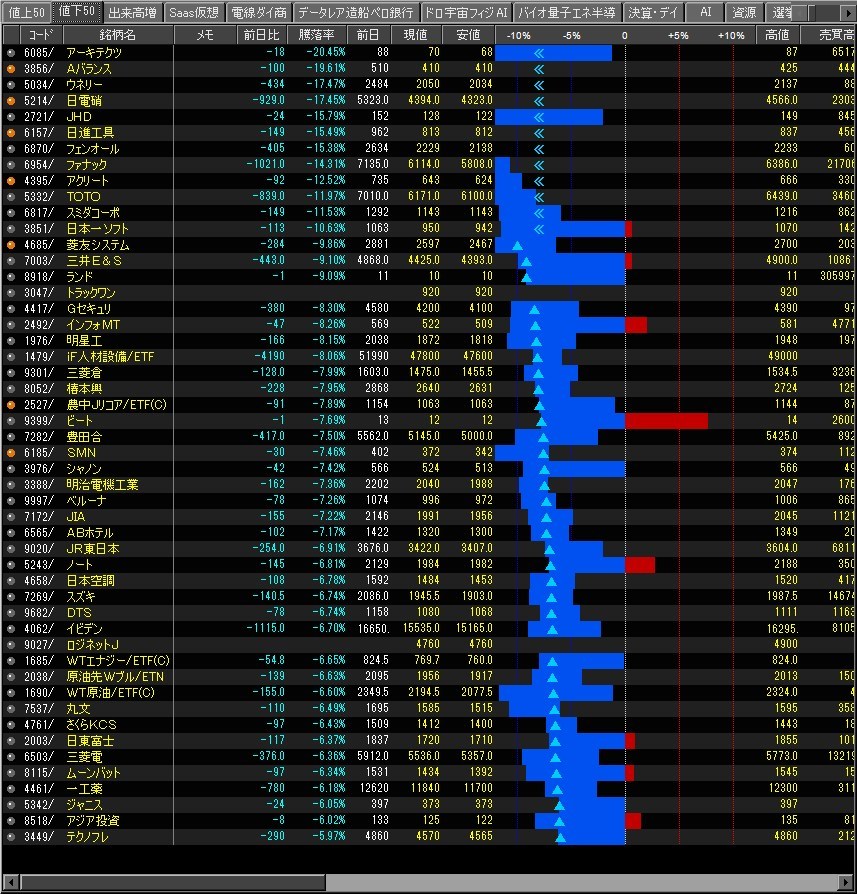Select stock name ウネリー
The image size is (857, 894).
pyautogui.click(x=84, y=85)
